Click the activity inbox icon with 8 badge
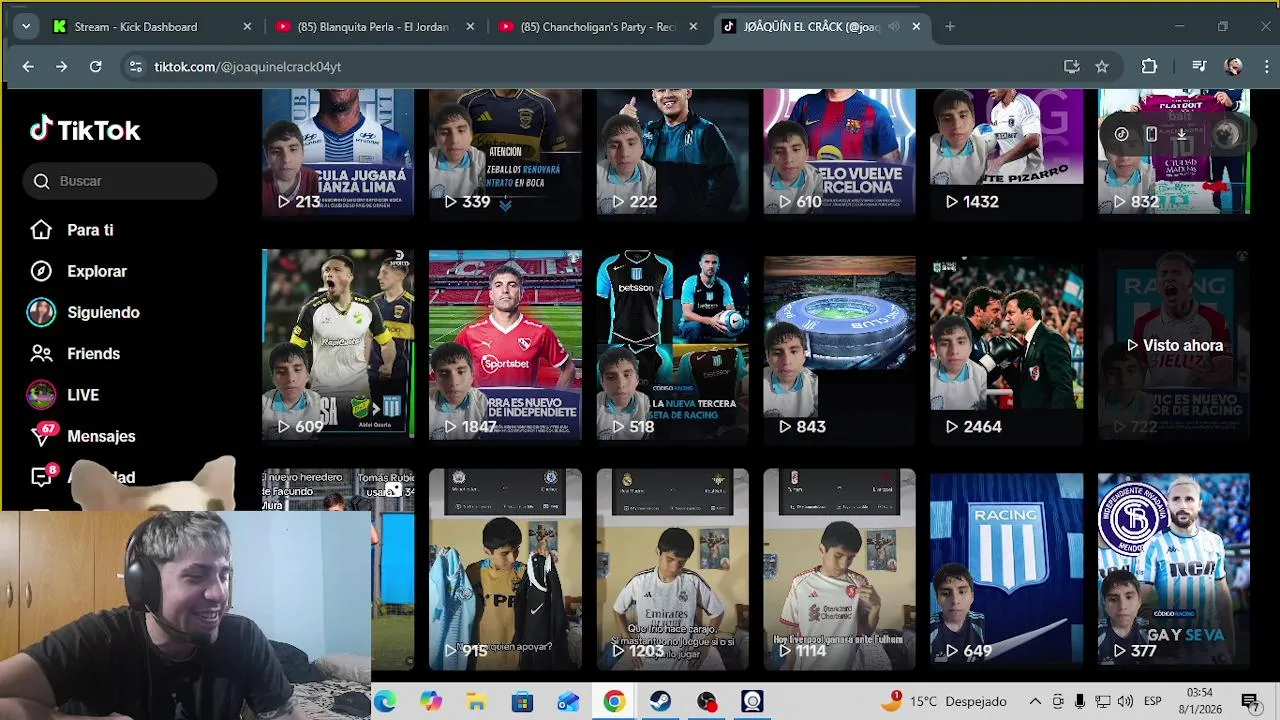The image size is (1280, 720). tap(42, 476)
